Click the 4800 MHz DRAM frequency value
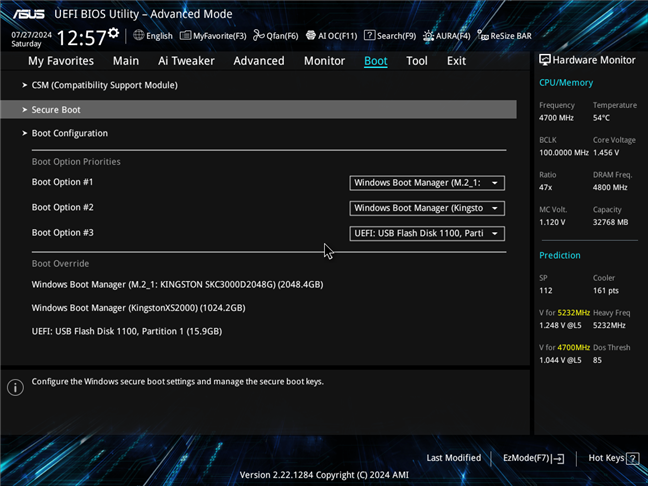 [610, 187]
